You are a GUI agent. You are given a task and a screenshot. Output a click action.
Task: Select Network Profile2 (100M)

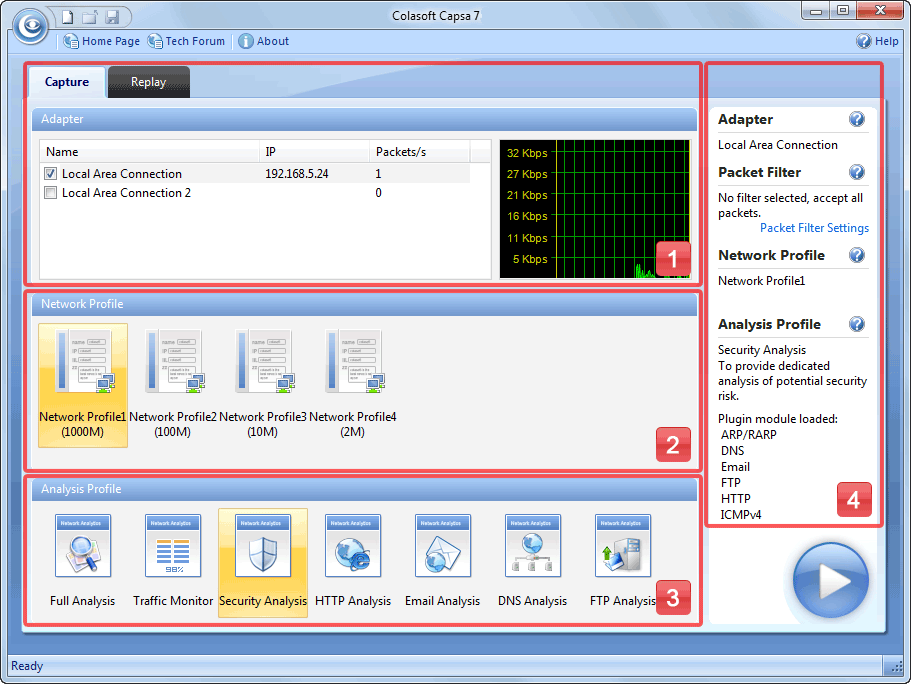pyautogui.click(x=173, y=385)
